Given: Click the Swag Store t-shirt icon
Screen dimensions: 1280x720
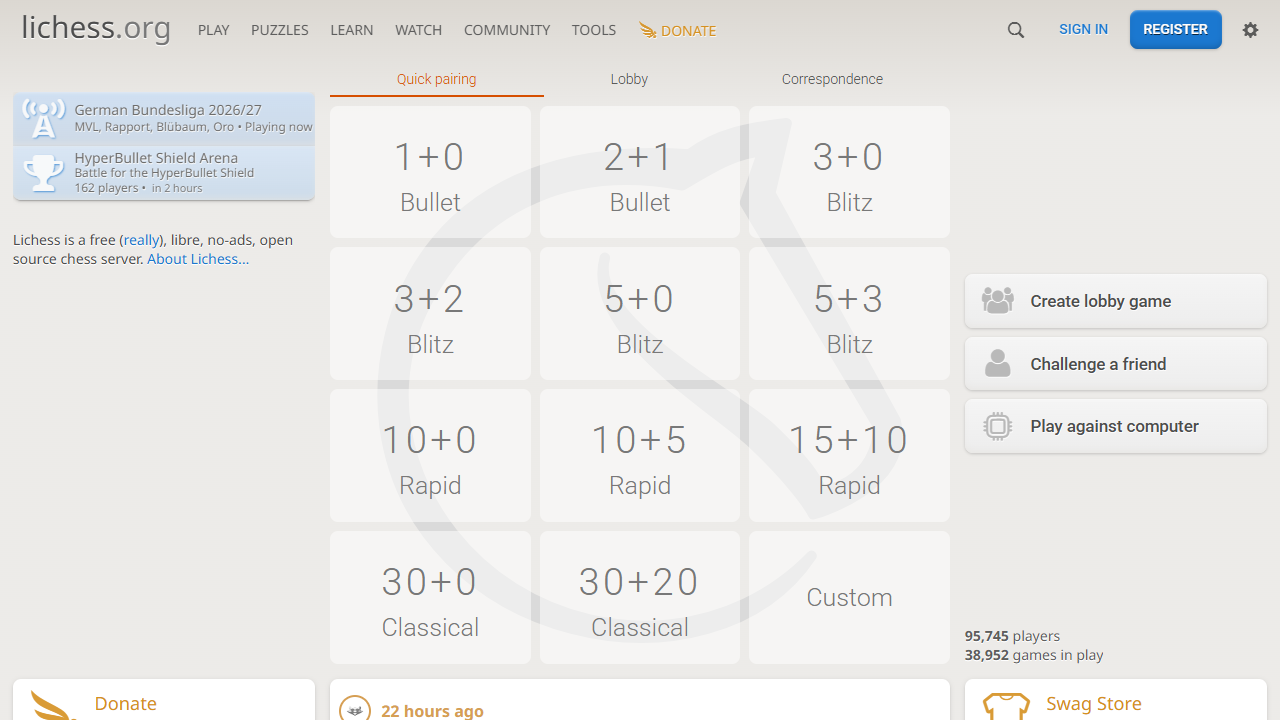Looking at the screenshot, I should [1006, 706].
